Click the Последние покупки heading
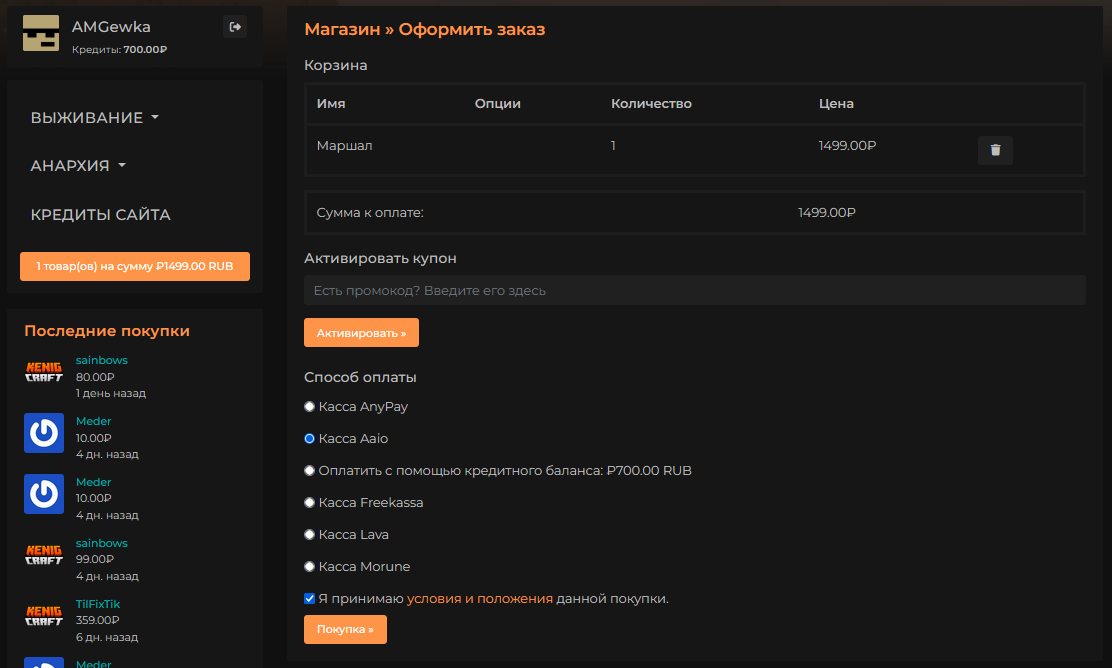Screen dimensions: 1112x668 pyautogui.click(x=107, y=331)
